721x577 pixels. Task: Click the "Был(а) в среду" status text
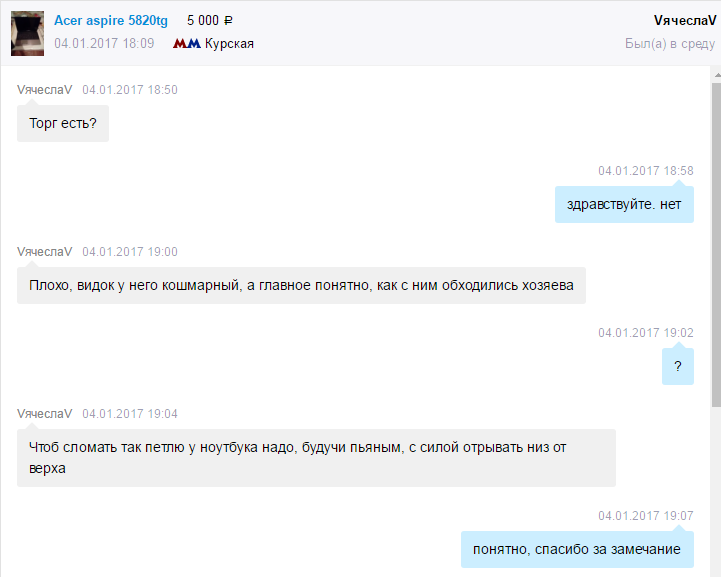(670, 44)
